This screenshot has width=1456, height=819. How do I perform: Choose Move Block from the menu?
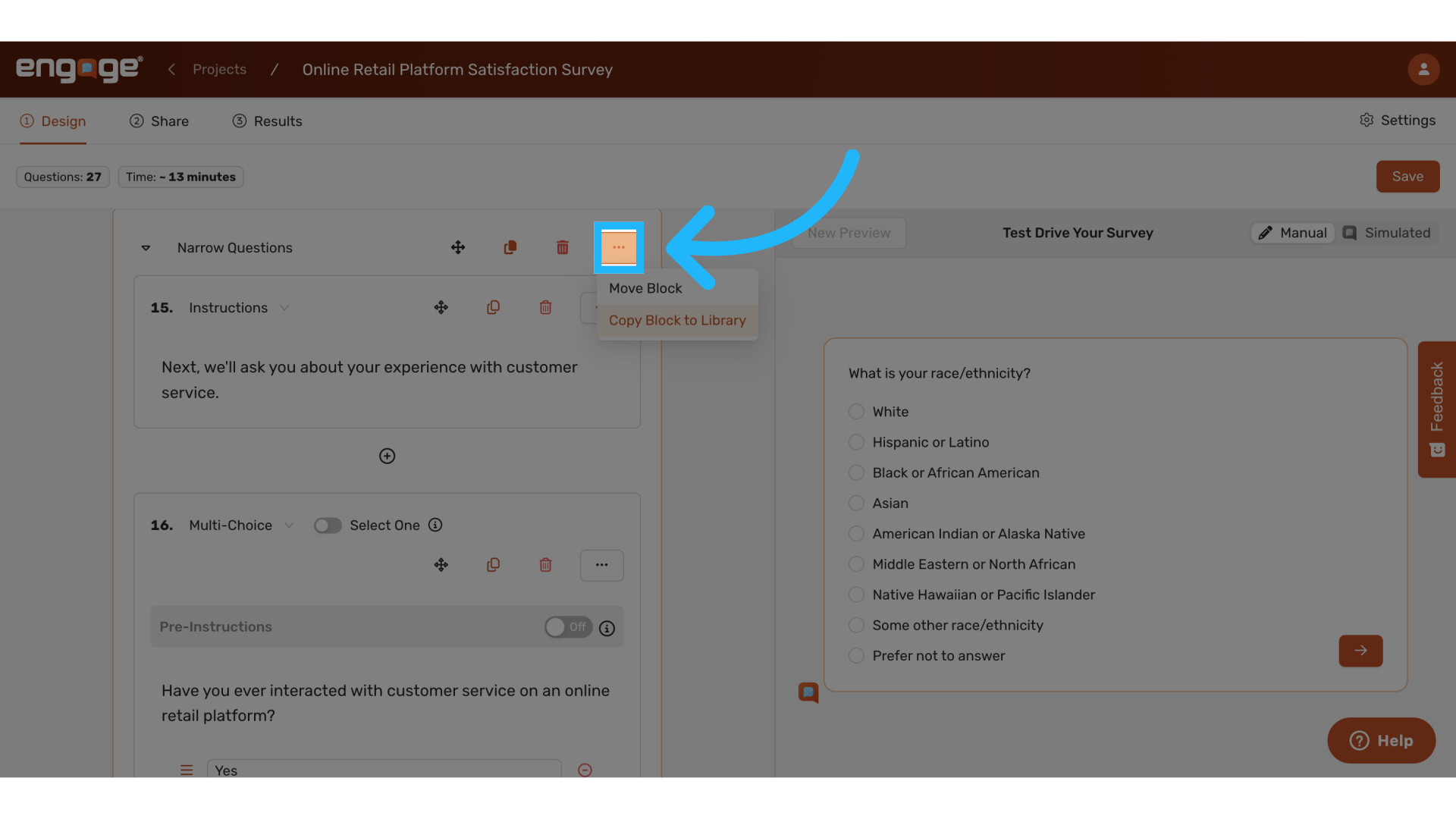click(x=677, y=288)
